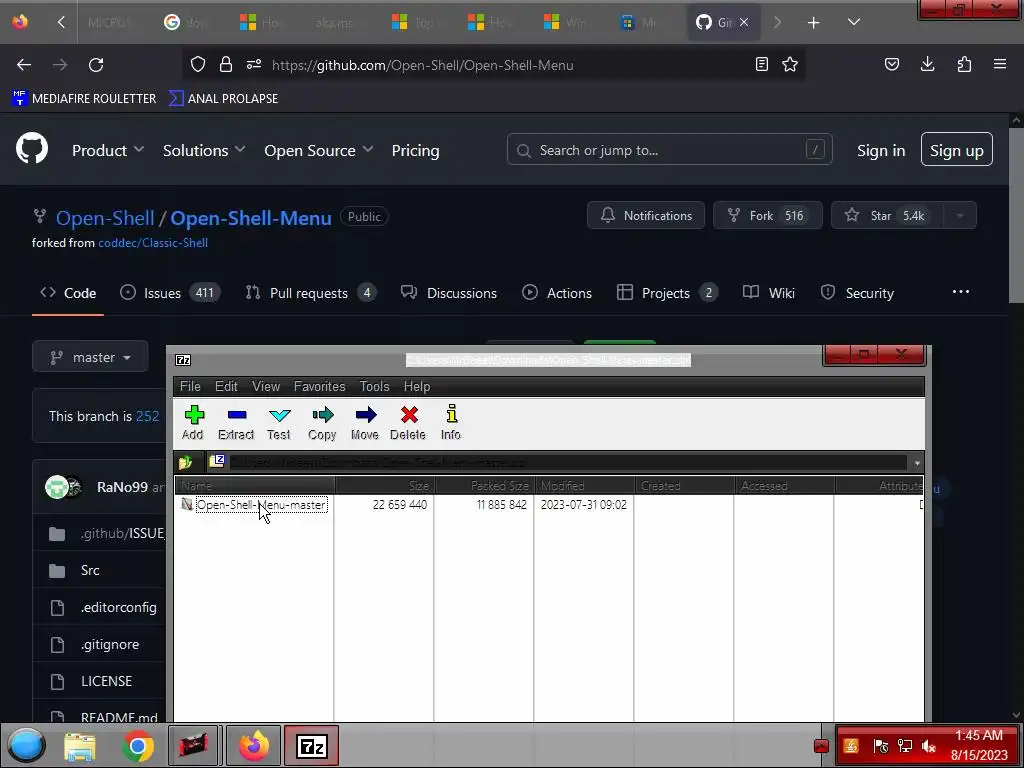Open Chrome from the taskbar
Image resolution: width=1024 pixels, height=768 pixels.
(x=138, y=746)
